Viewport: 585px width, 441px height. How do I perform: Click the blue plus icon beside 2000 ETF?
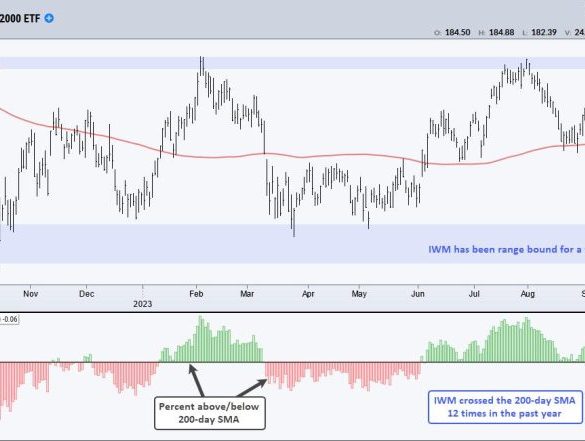click(49, 18)
